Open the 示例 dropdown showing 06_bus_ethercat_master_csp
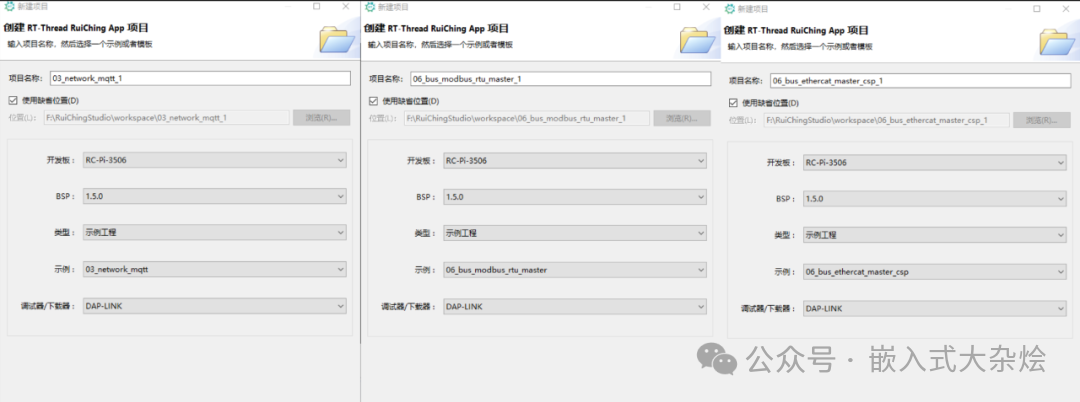The image size is (1080, 402). click(x=935, y=271)
